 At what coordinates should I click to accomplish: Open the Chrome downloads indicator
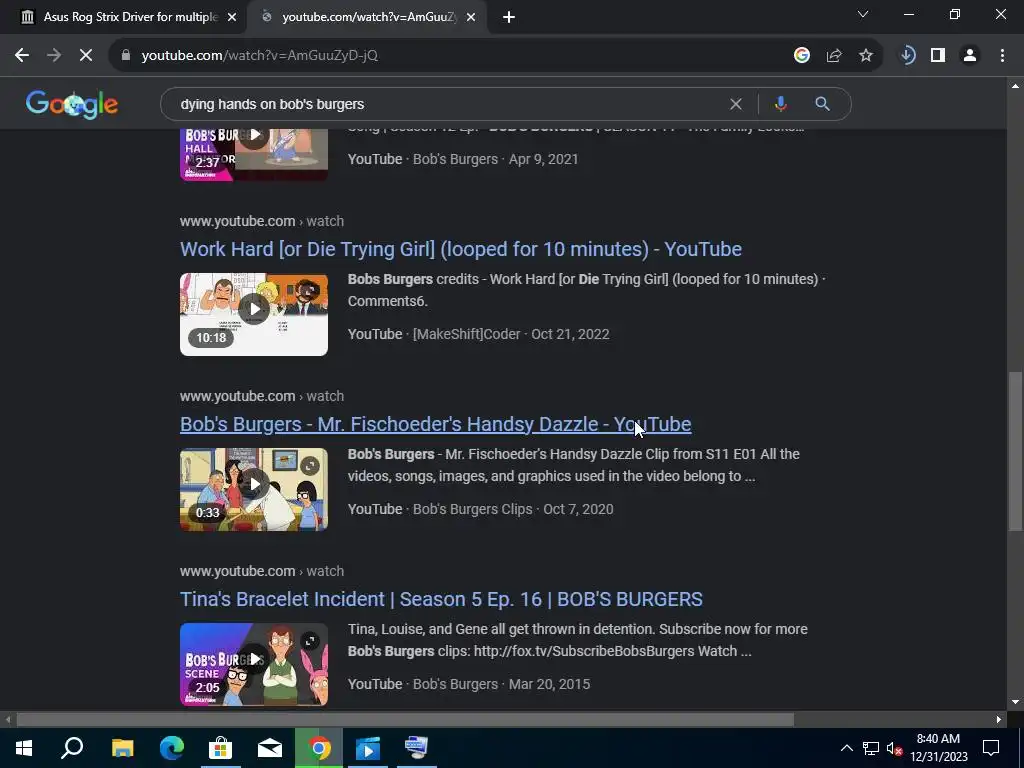[907, 56]
